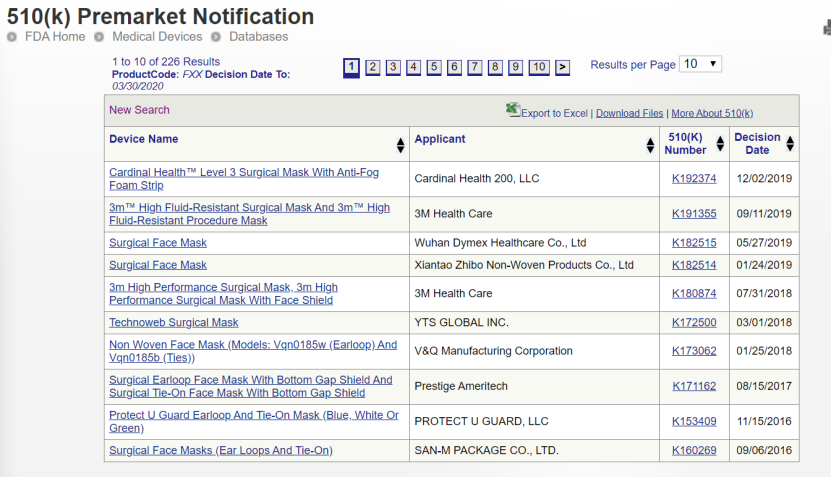The width and height of the screenshot is (831, 478).
Task: Click bullet icon before FDA Home
Action: pos(12,37)
